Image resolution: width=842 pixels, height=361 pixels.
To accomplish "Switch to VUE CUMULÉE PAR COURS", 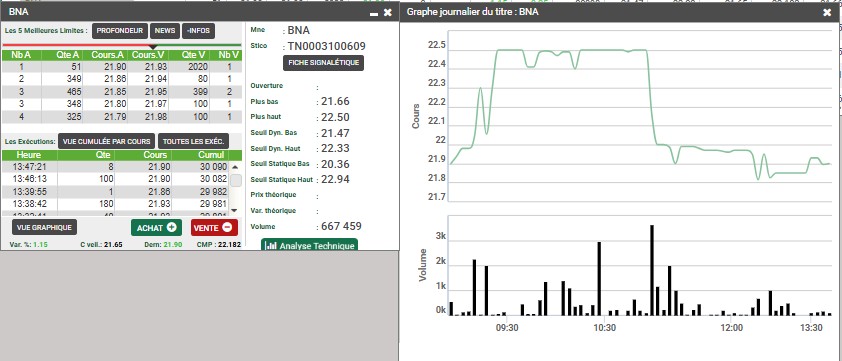I will [x=106, y=141].
